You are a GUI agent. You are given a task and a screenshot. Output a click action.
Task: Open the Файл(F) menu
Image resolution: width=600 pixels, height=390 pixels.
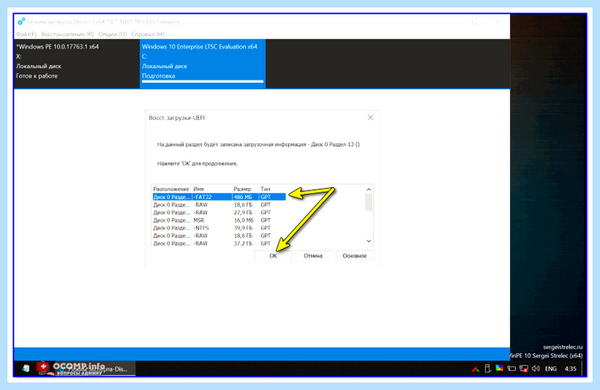[x=26, y=34]
